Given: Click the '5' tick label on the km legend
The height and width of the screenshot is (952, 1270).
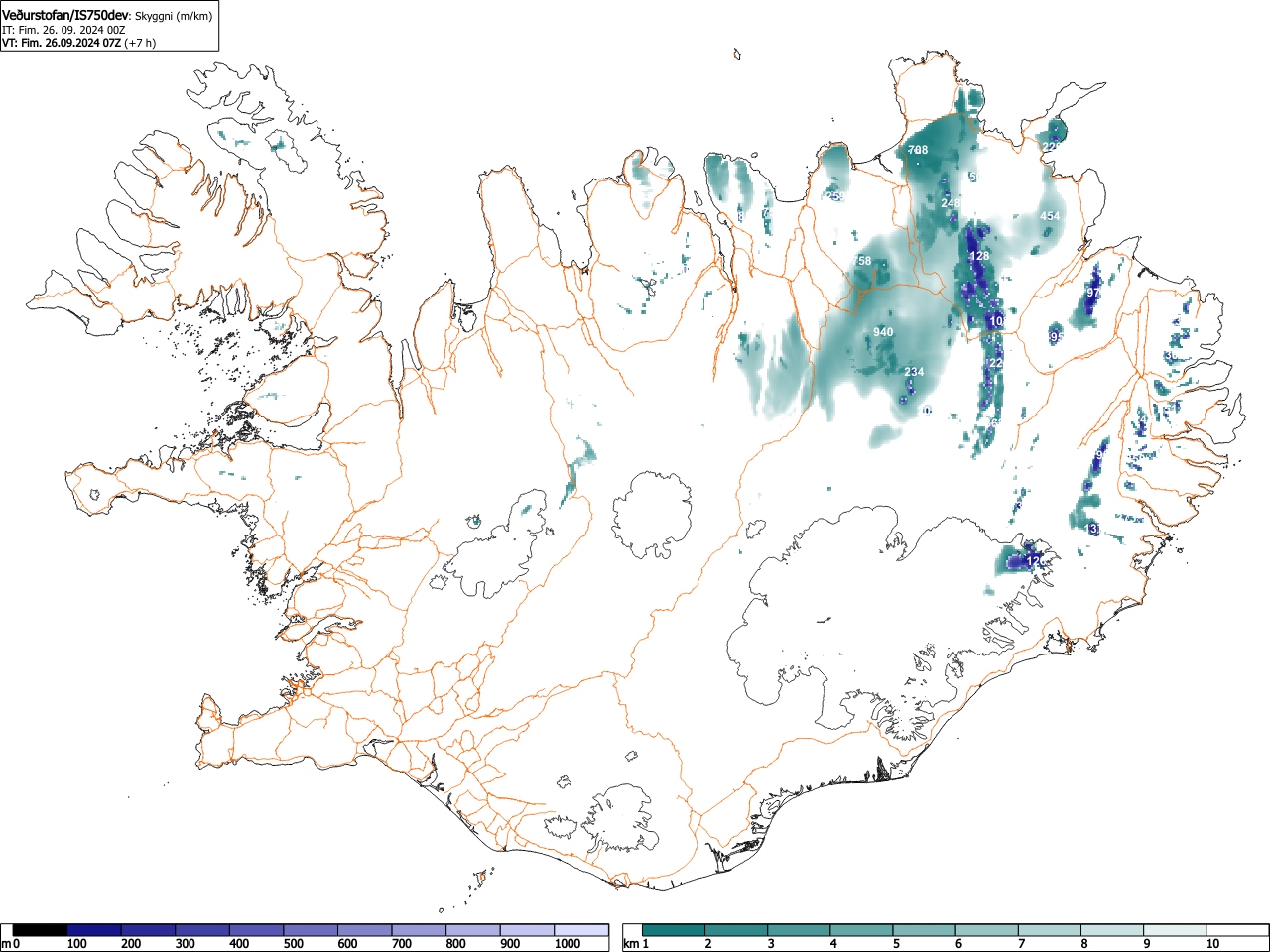Looking at the screenshot, I should [896, 944].
